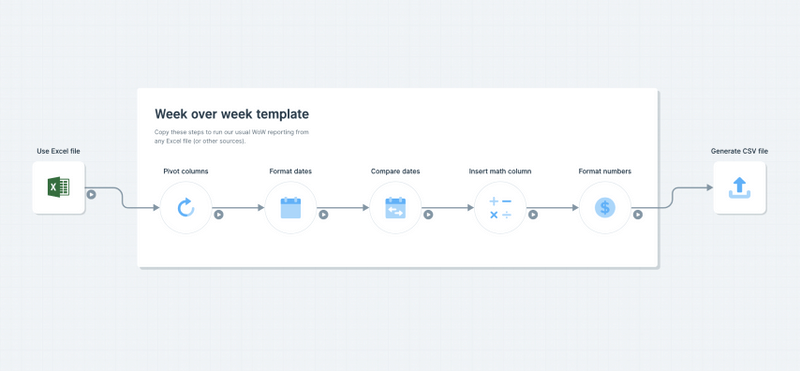Run the Pivot columns step play button
Image resolution: width=800 pixels, height=371 pixels.
click(218, 215)
